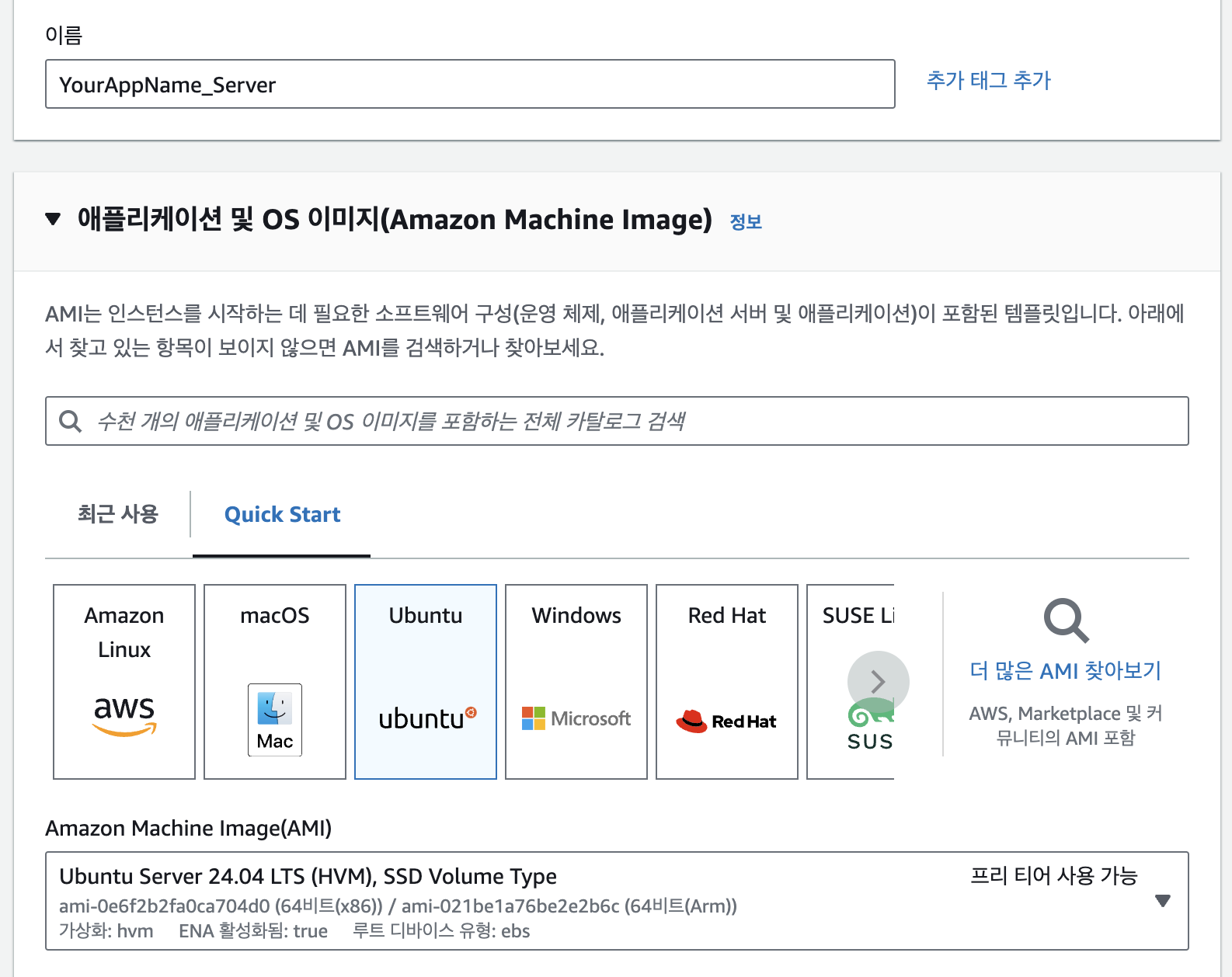This screenshot has width=1232, height=977.
Task: Focus the instance name field YourAppName_Server
Action: 470,84
